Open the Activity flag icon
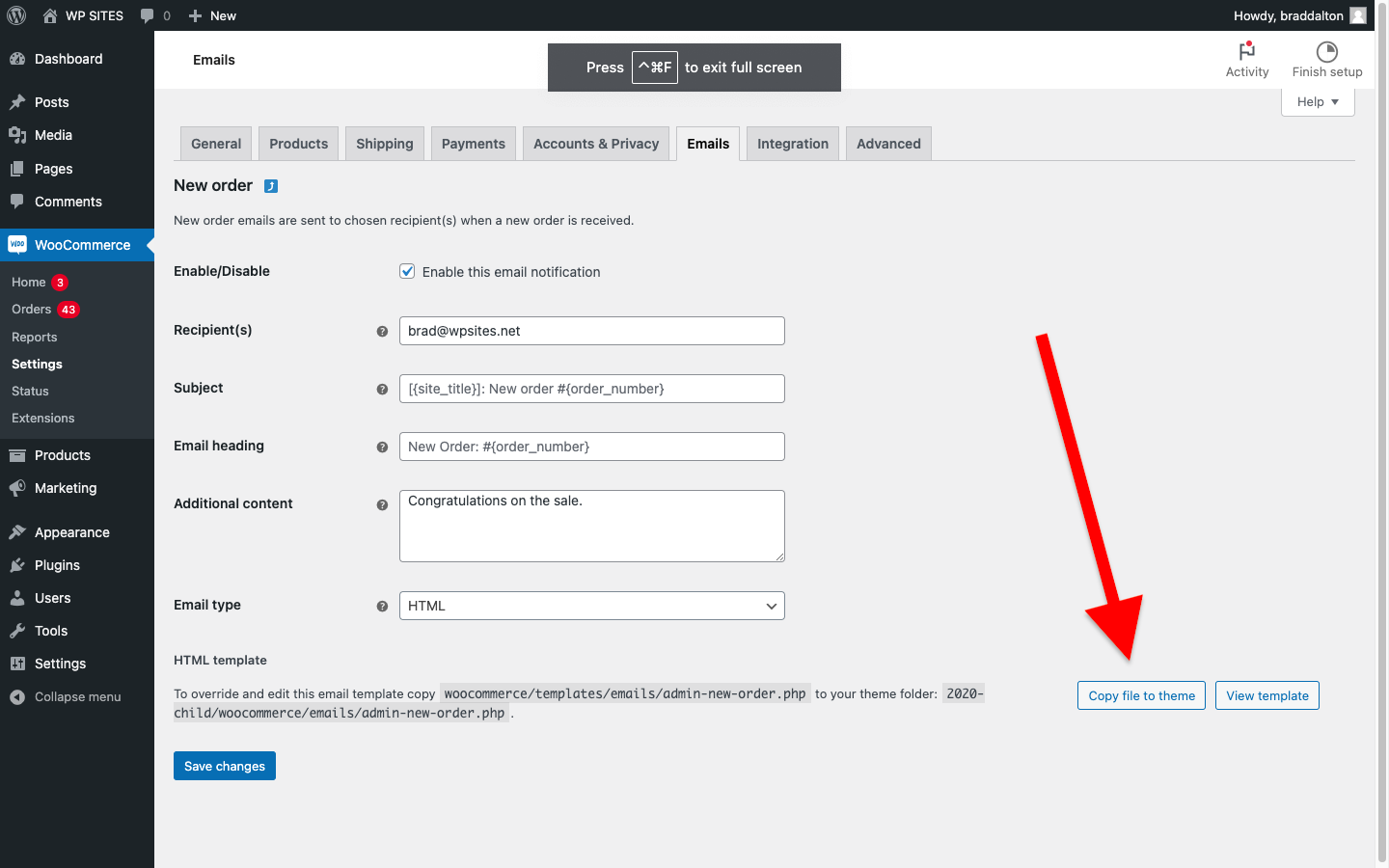Screen dimensions: 1389x868 [x=1246, y=52]
